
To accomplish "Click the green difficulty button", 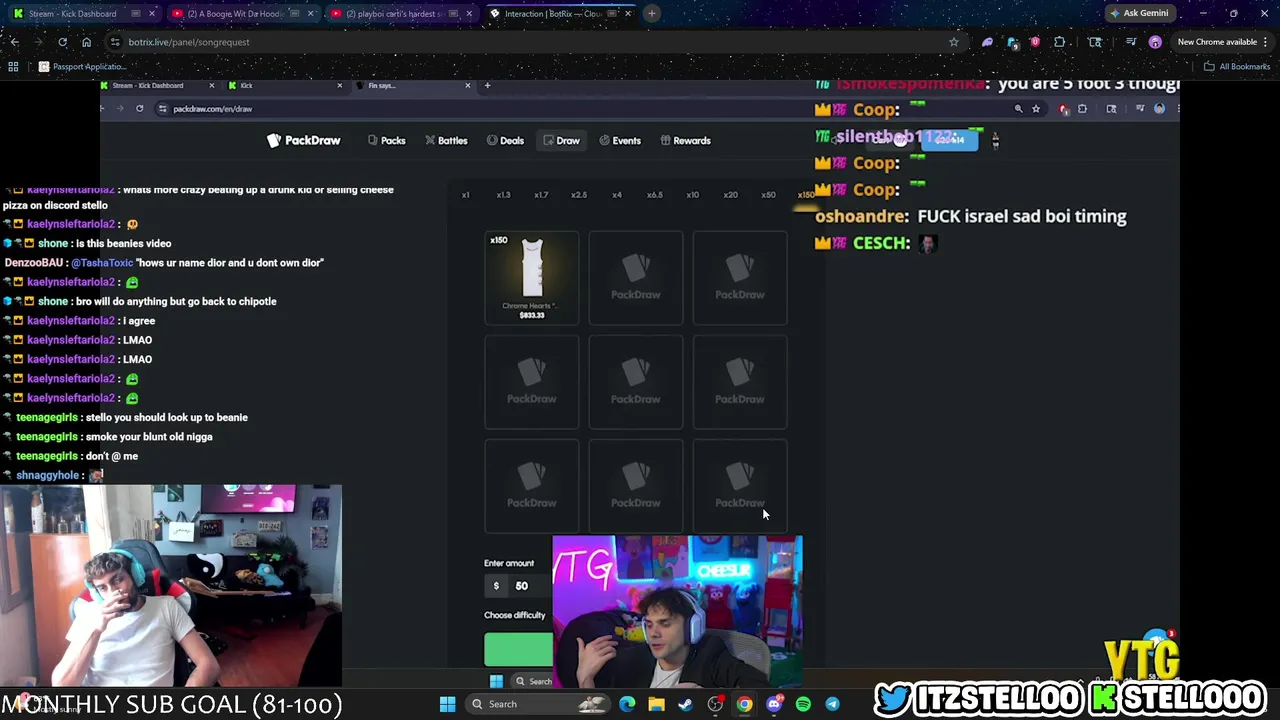I will [518, 650].
